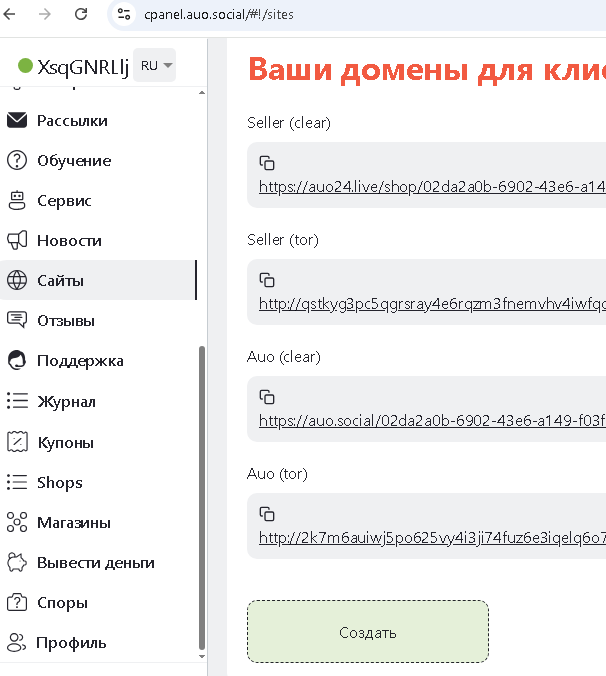Copy the Auo (tor) onion link
This screenshot has width=606, height=676.
point(267,514)
